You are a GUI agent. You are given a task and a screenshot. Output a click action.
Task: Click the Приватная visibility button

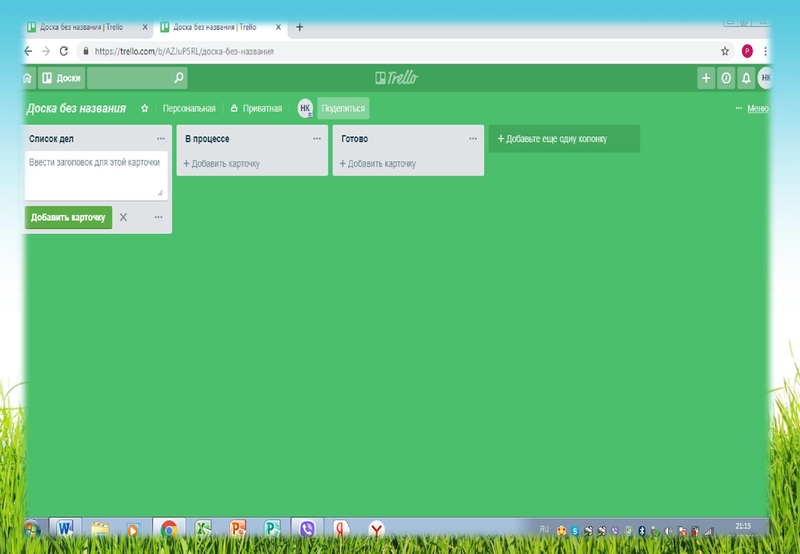(x=256, y=108)
